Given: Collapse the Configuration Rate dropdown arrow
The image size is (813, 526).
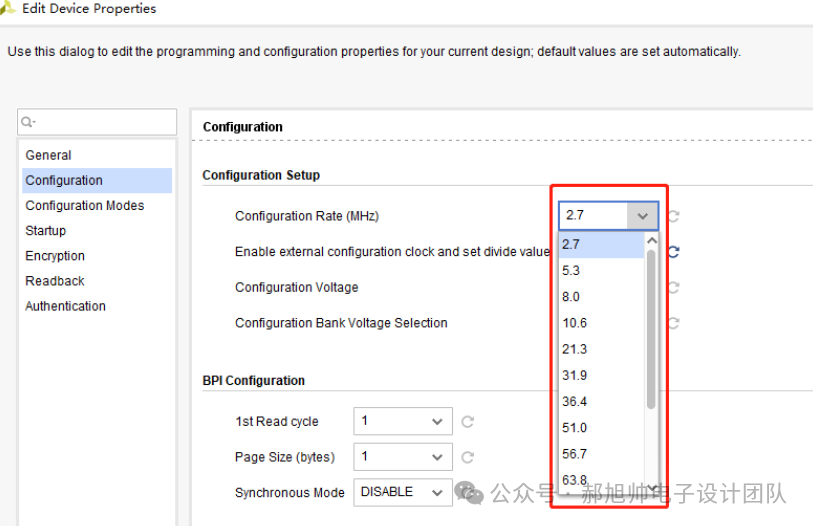Looking at the screenshot, I should pyautogui.click(x=642, y=216).
